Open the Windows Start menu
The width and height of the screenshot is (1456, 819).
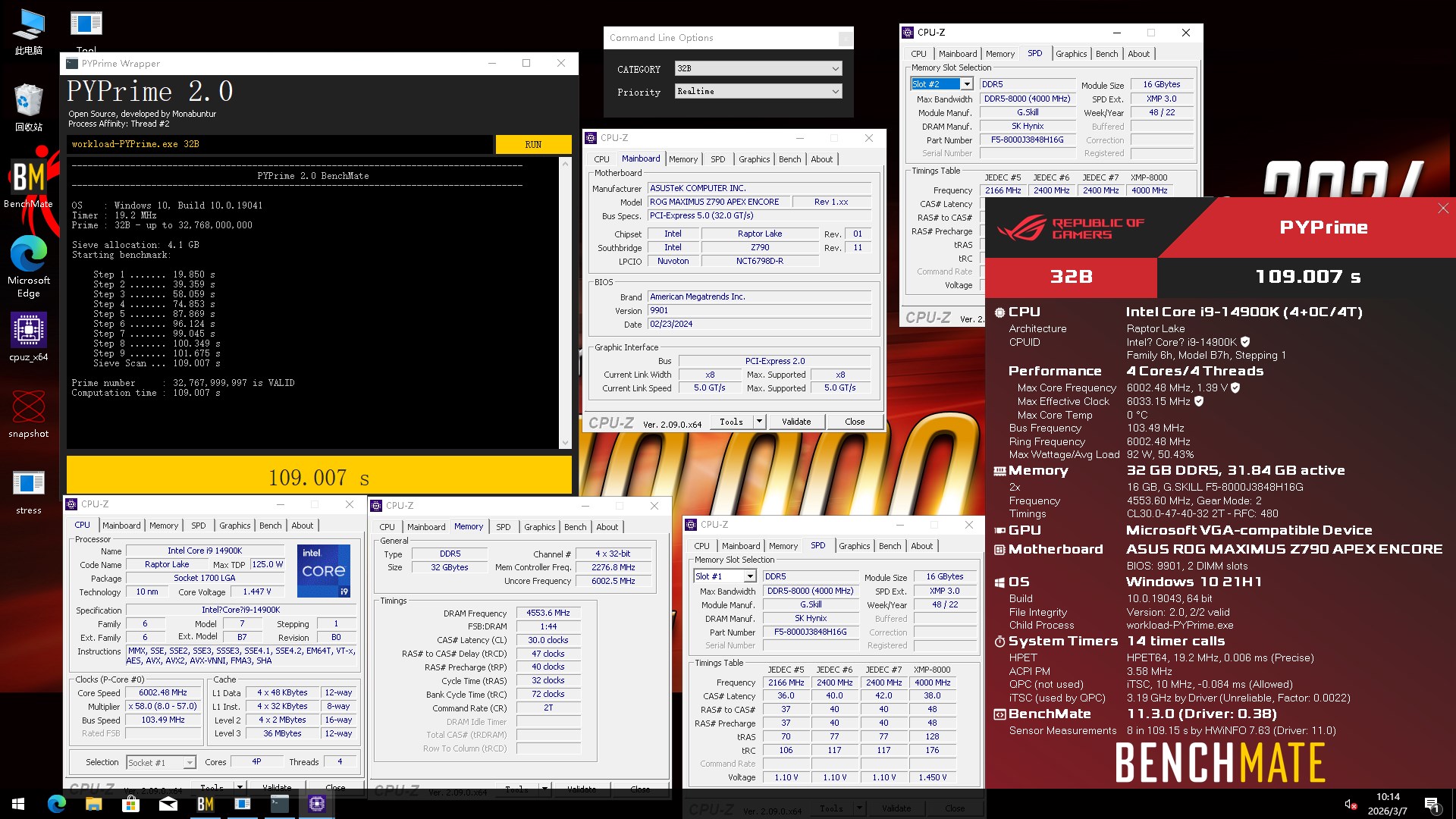point(18,804)
